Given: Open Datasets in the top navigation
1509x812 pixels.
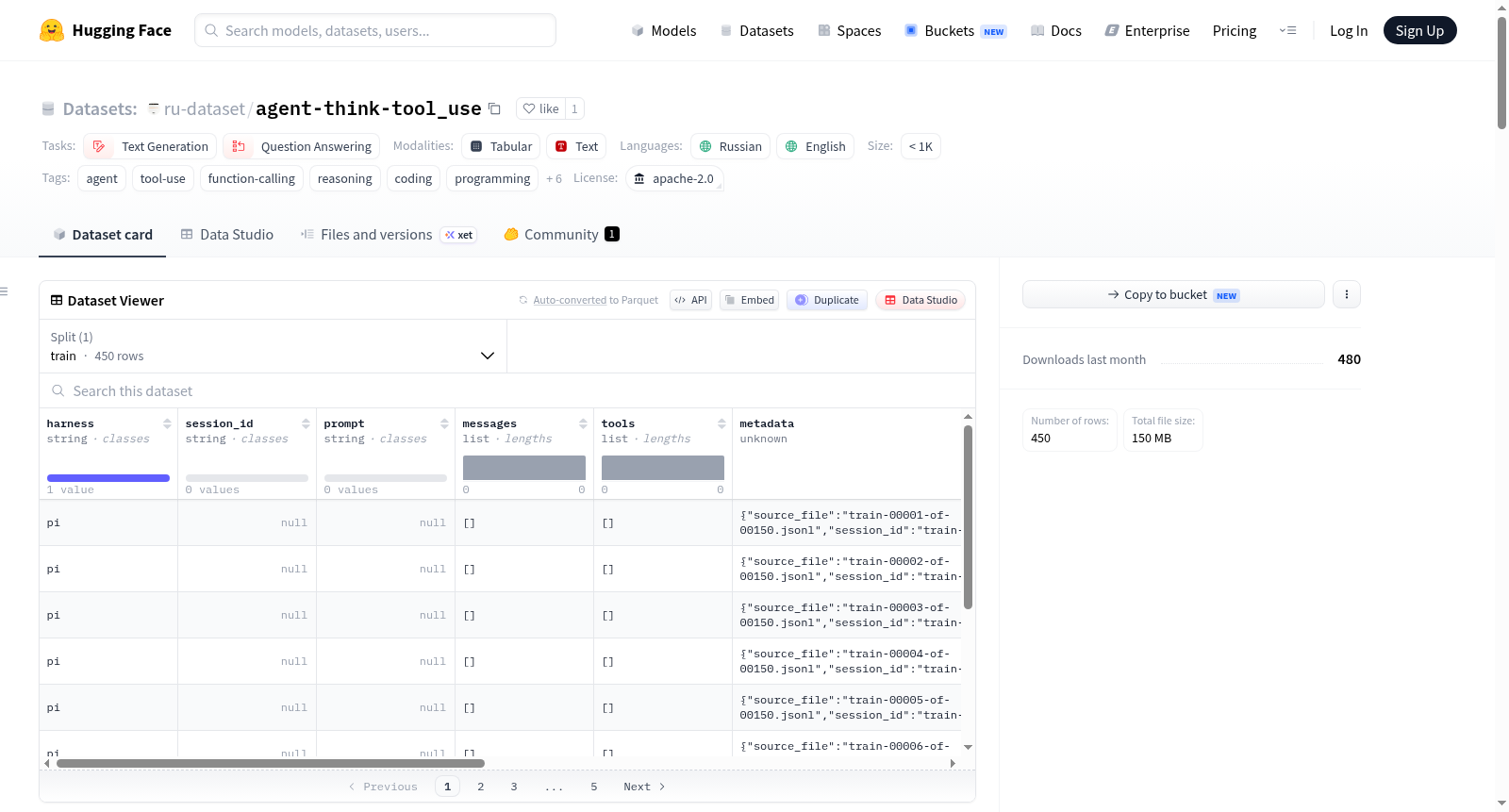Looking at the screenshot, I should [x=757, y=30].
